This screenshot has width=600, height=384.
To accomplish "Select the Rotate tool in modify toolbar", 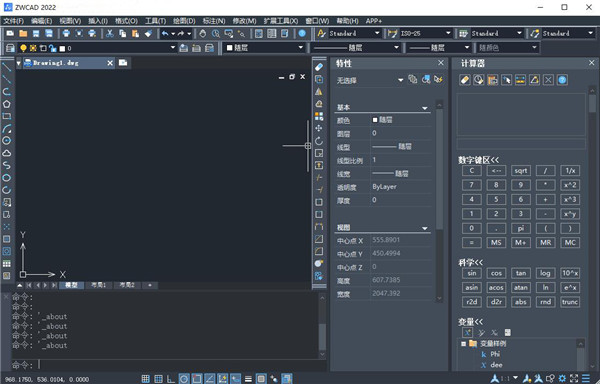I will click(319, 141).
